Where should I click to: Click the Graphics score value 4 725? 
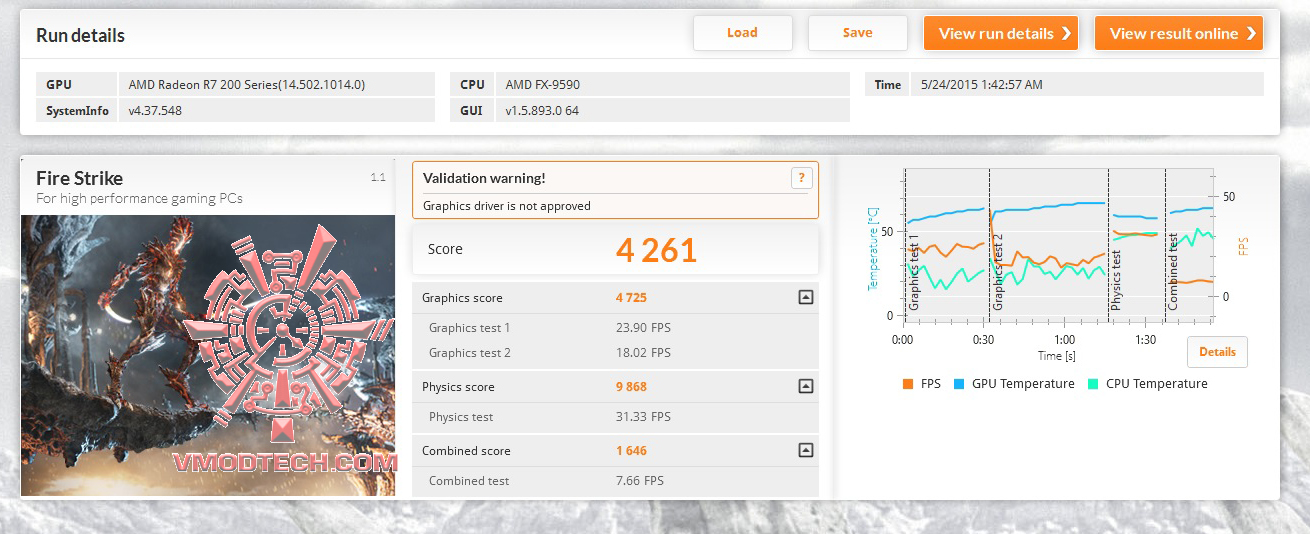point(631,298)
